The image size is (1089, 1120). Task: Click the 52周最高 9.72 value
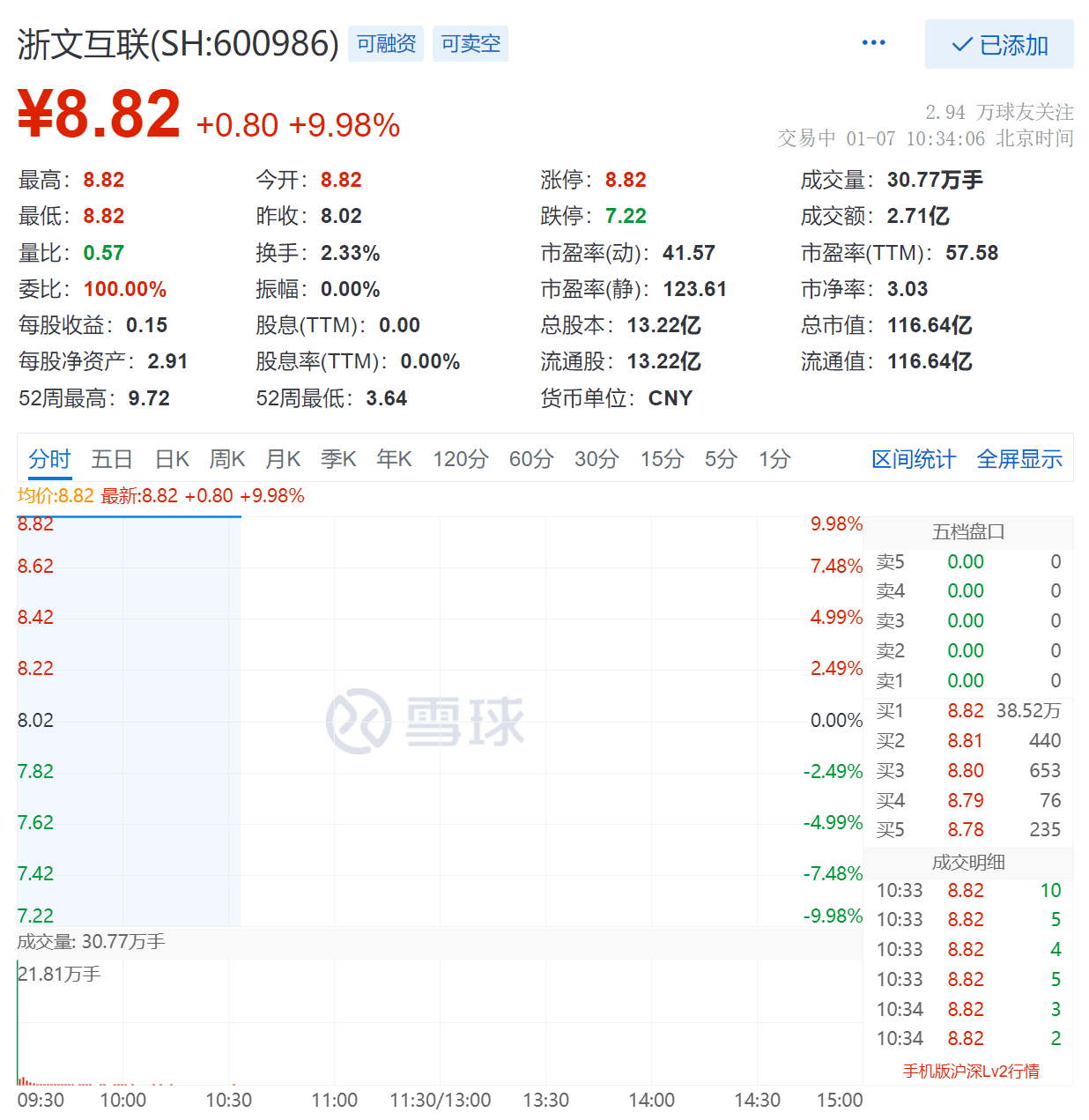(149, 398)
